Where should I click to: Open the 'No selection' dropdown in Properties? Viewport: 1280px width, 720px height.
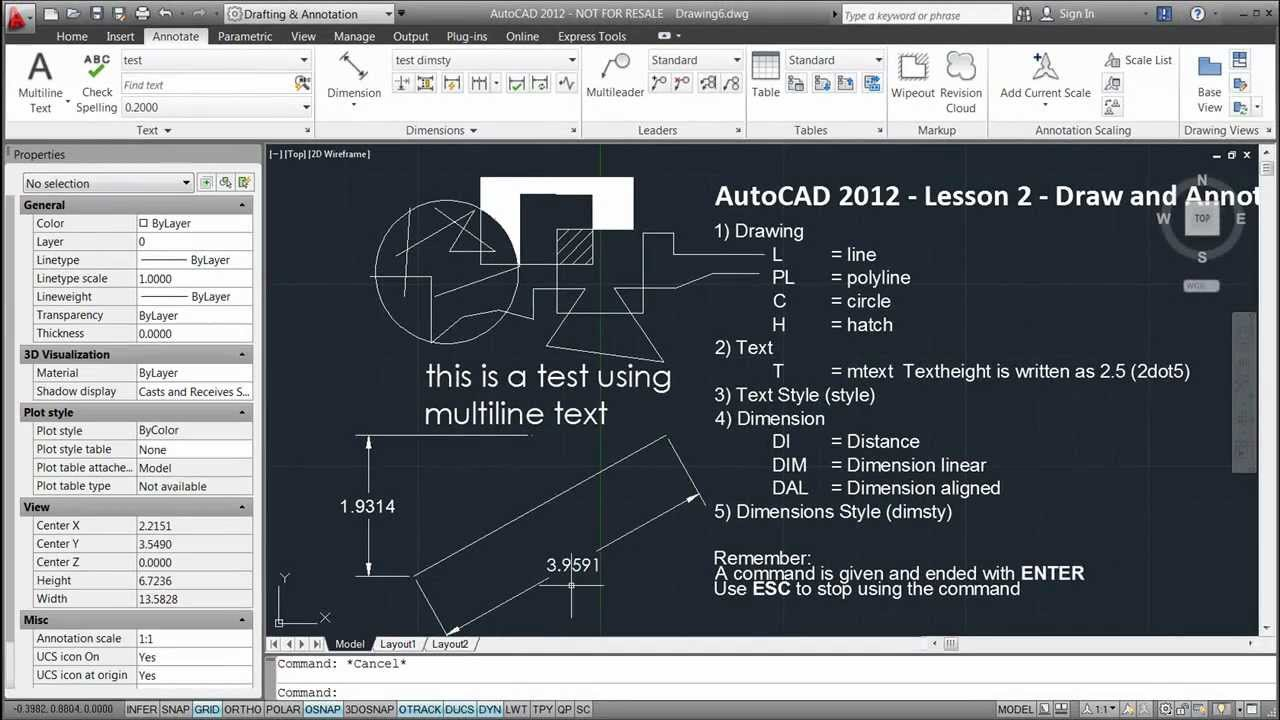point(108,183)
